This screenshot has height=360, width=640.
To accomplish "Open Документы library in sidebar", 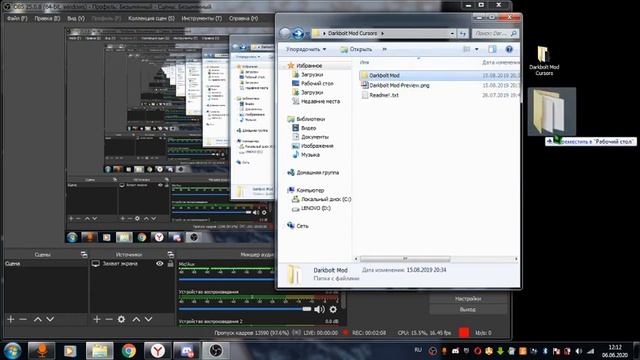I will coord(310,137).
